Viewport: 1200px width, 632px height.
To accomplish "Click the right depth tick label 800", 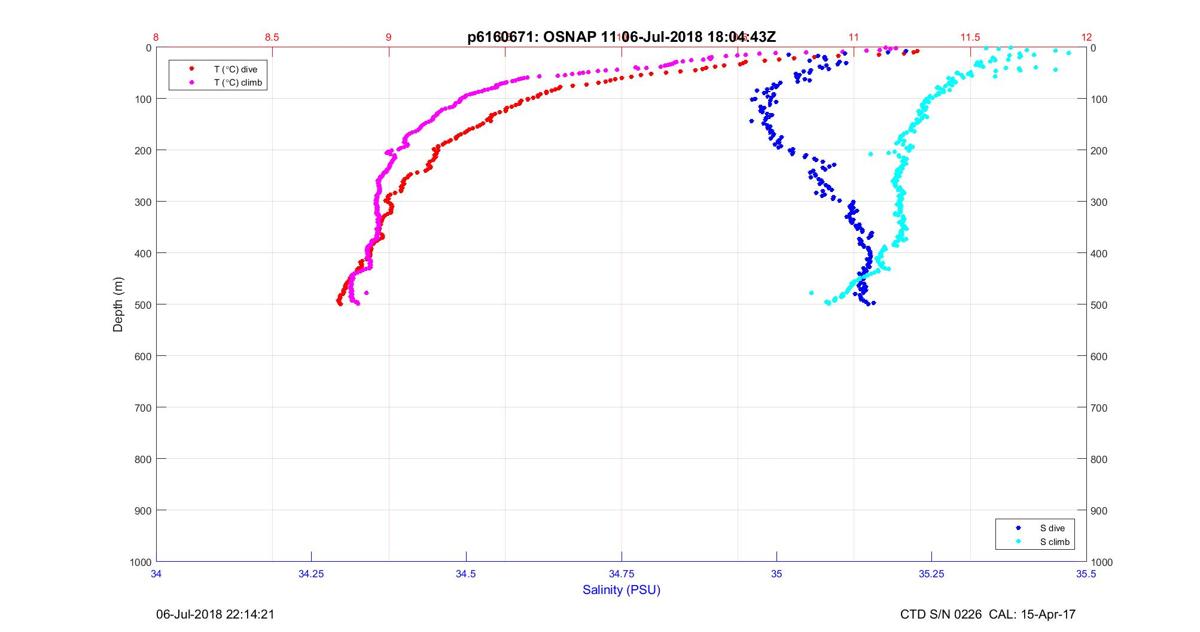I will [1100, 460].
